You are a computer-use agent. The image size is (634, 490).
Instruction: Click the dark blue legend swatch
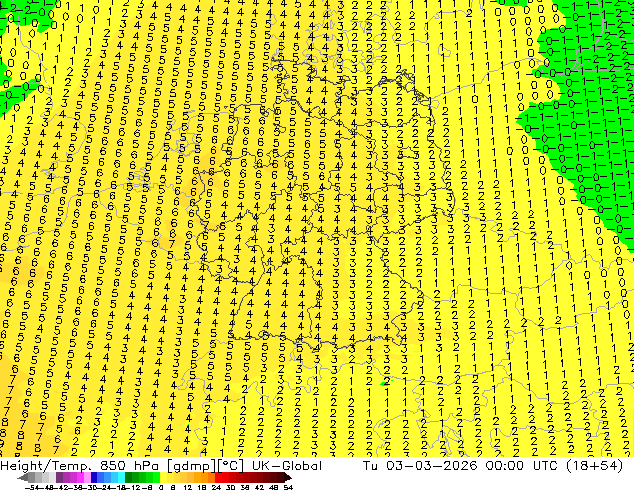point(94,477)
